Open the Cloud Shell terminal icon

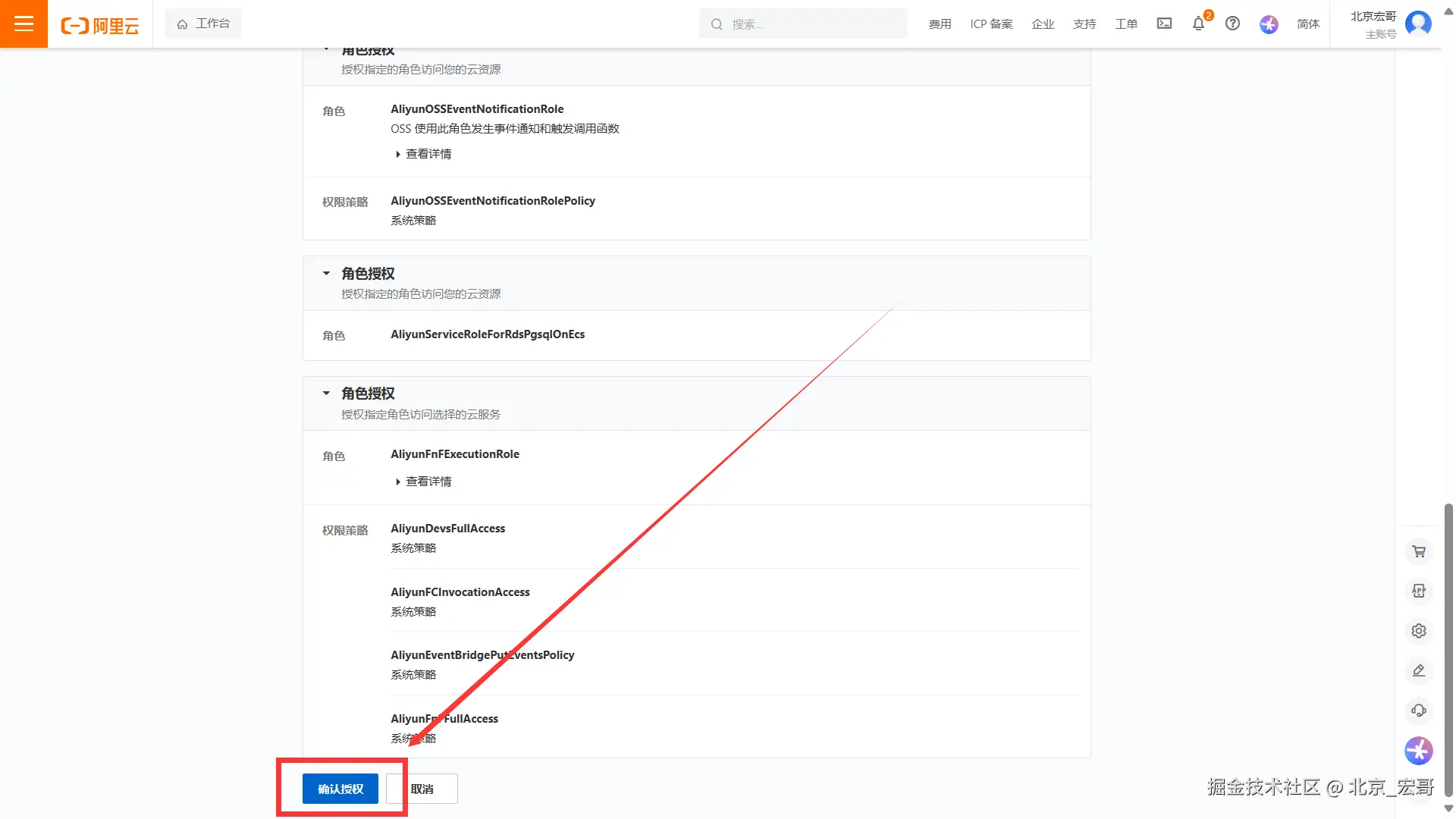pos(1164,24)
